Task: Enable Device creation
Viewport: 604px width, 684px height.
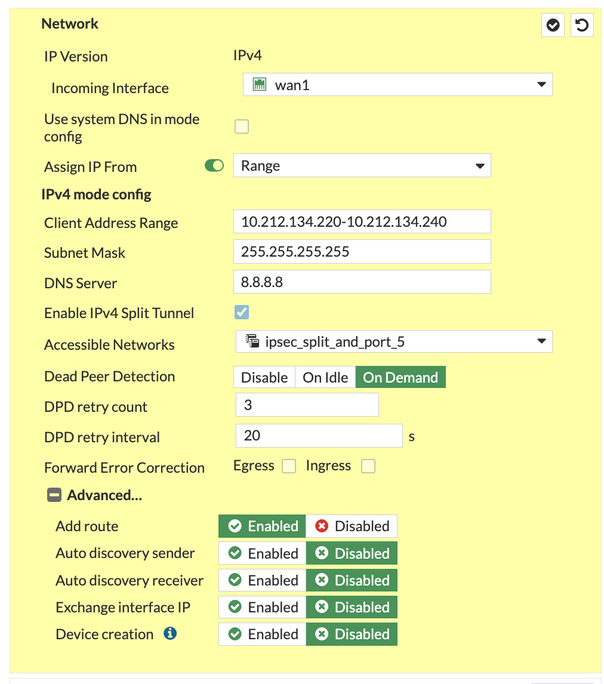Action: pyautogui.click(x=262, y=634)
